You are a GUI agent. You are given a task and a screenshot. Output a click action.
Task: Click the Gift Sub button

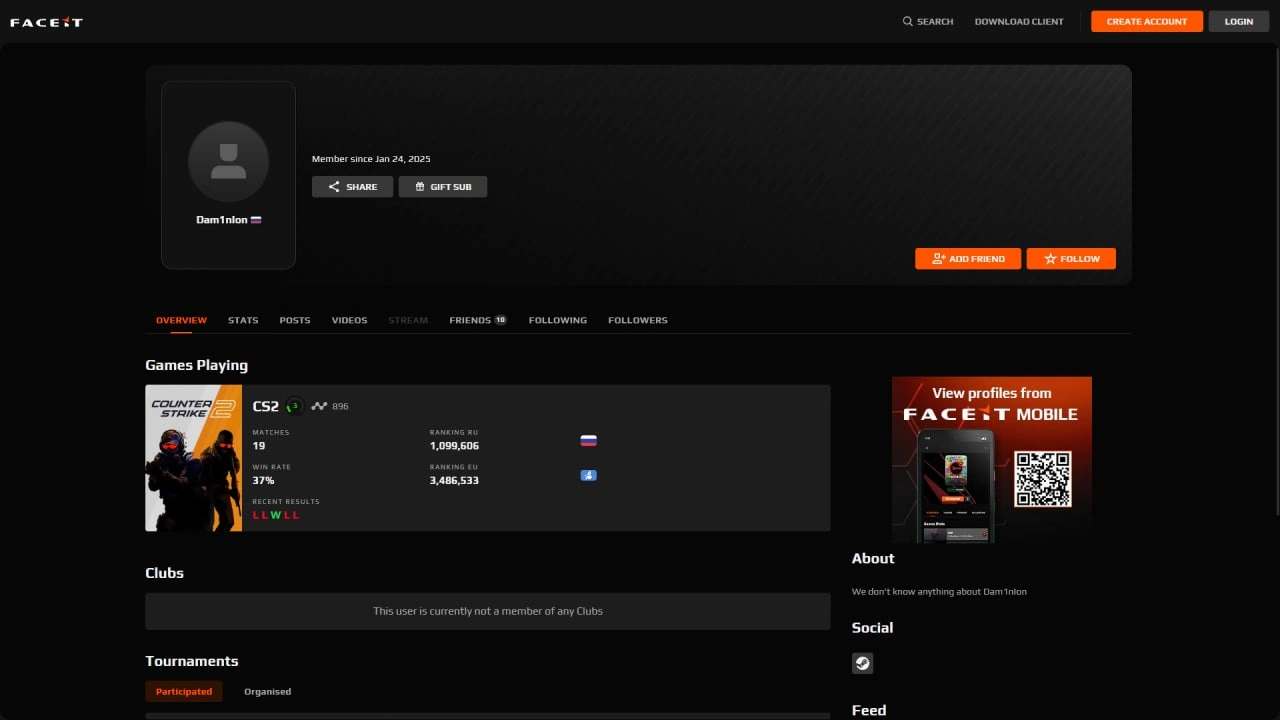coord(442,187)
